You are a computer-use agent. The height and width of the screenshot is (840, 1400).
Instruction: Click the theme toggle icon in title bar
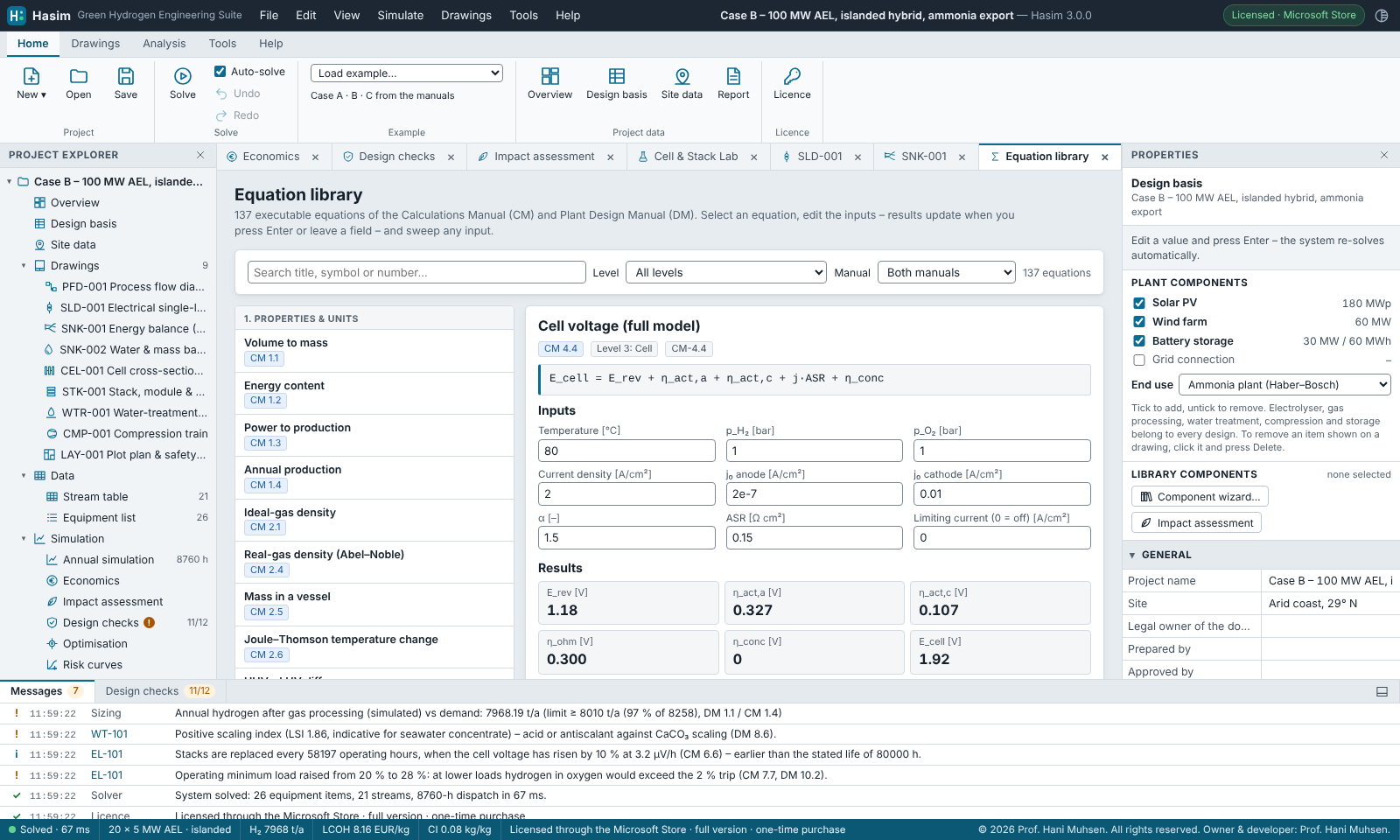click(x=1382, y=15)
